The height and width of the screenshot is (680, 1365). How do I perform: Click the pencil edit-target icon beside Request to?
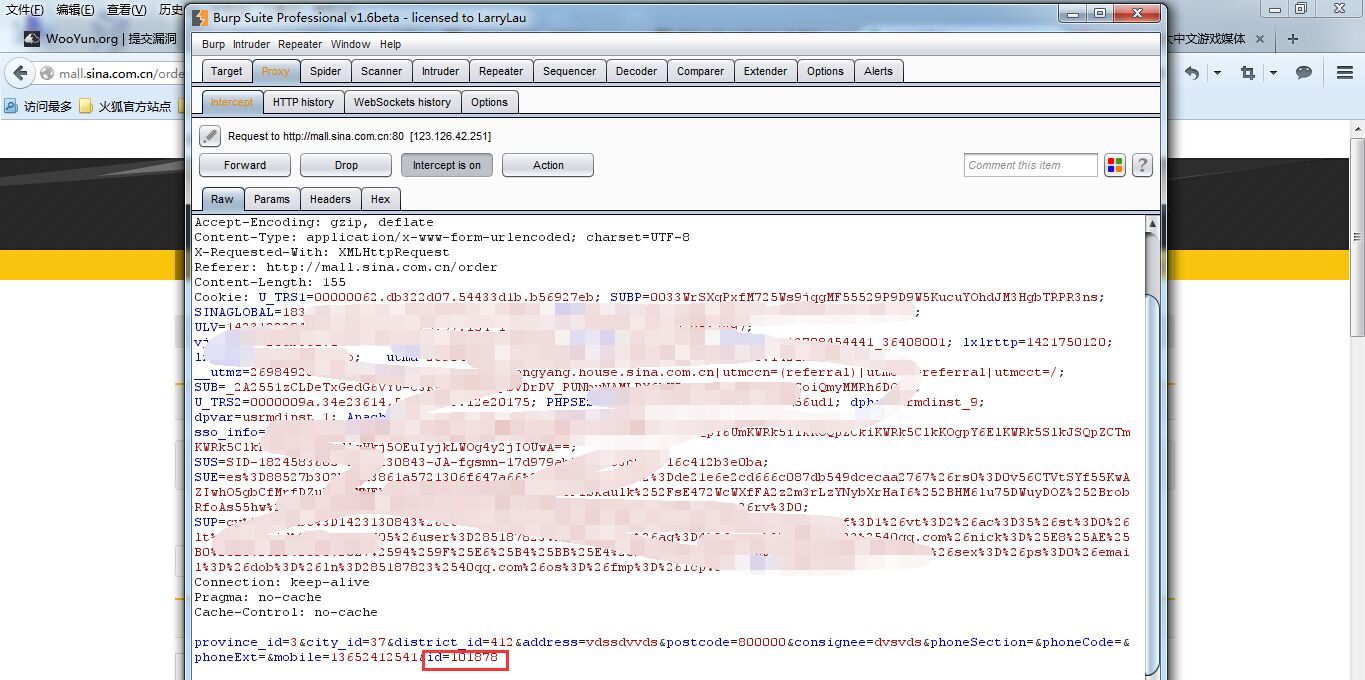210,136
